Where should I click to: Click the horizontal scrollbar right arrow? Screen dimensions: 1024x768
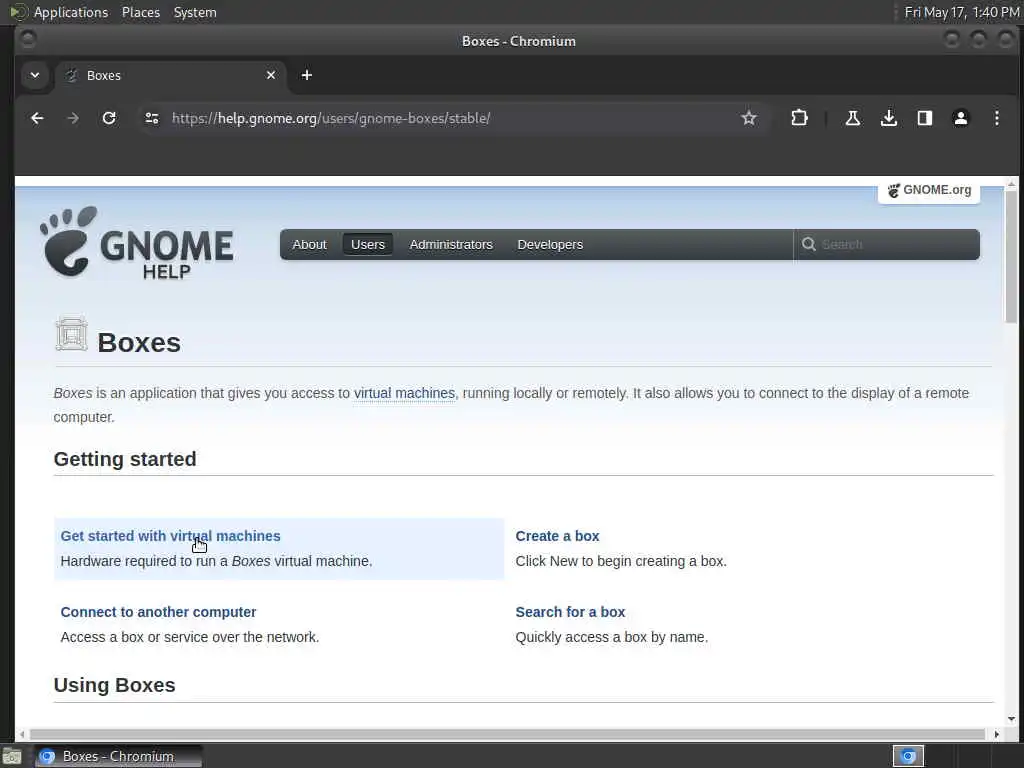(997, 734)
